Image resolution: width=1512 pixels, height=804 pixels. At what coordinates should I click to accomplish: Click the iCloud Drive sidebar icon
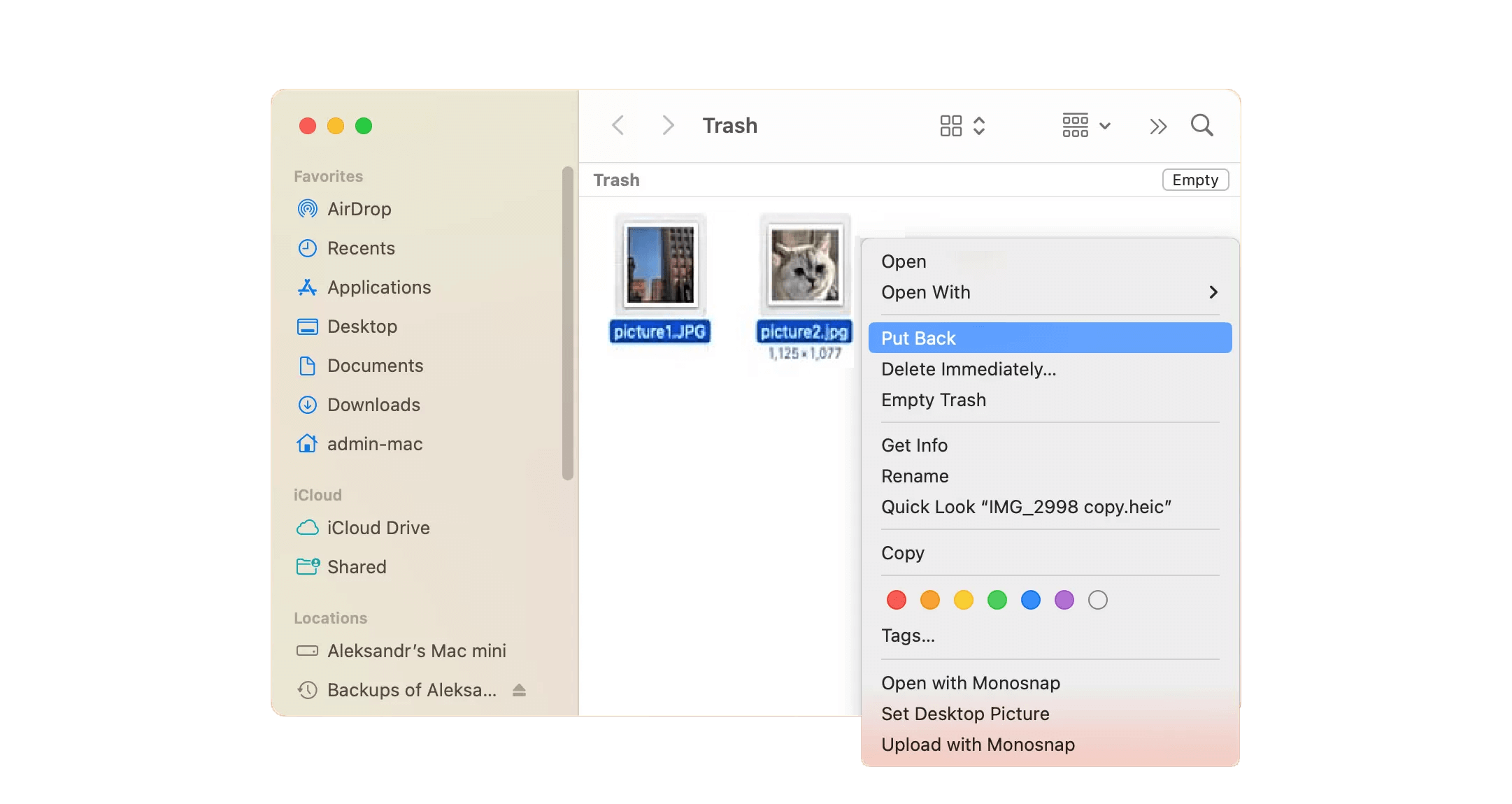click(307, 527)
